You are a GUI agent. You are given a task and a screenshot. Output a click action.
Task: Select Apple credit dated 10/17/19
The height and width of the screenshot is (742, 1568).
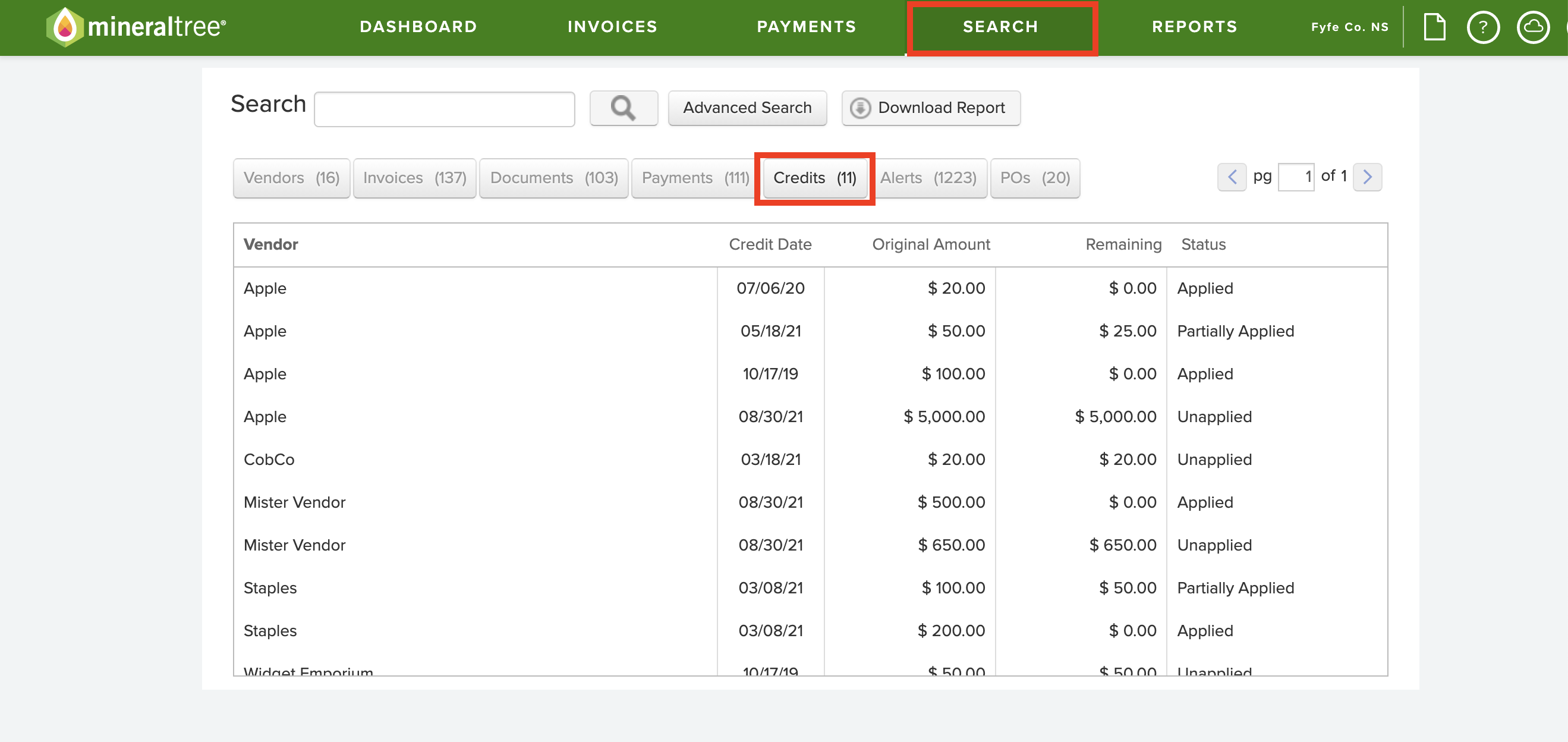pyautogui.click(x=810, y=374)
